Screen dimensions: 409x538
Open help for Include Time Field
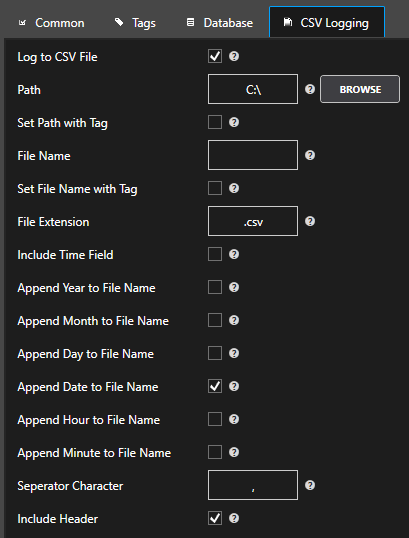point(234,254)
